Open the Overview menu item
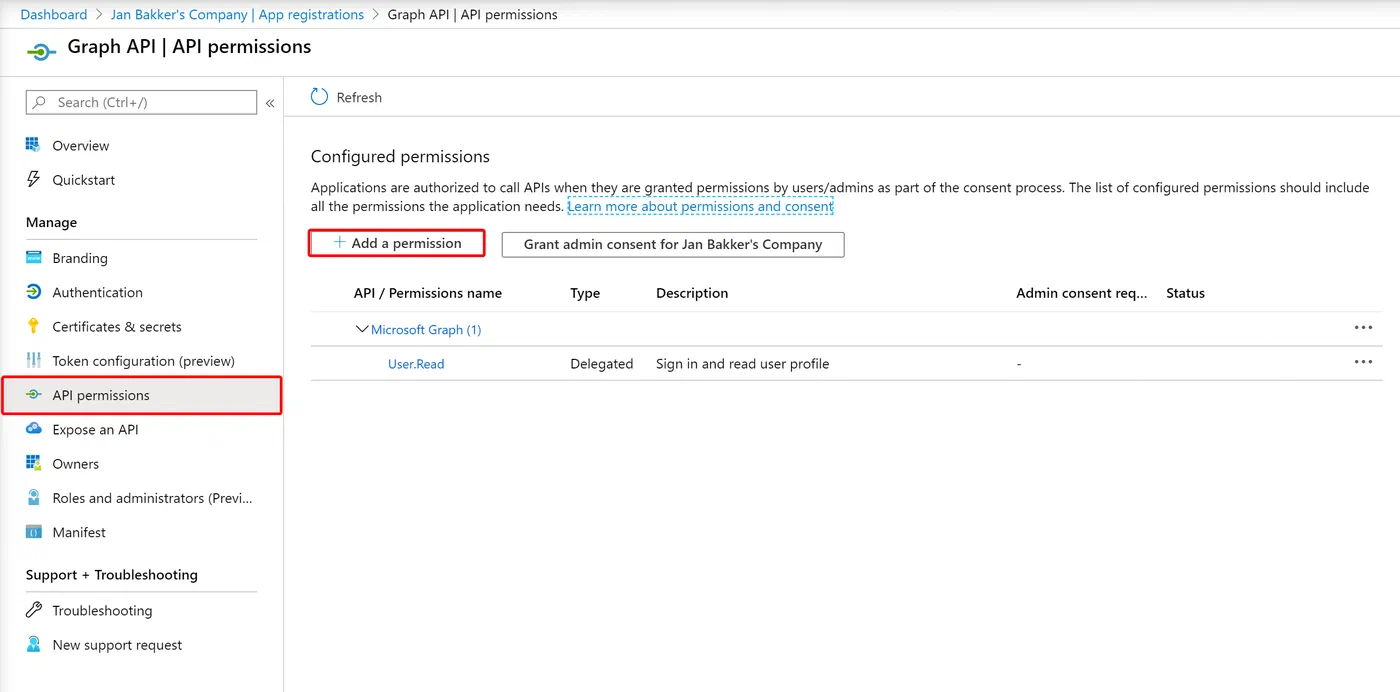Image resolution: width=1400 pixels, height=692 pixels. click(x=81, y=146)
